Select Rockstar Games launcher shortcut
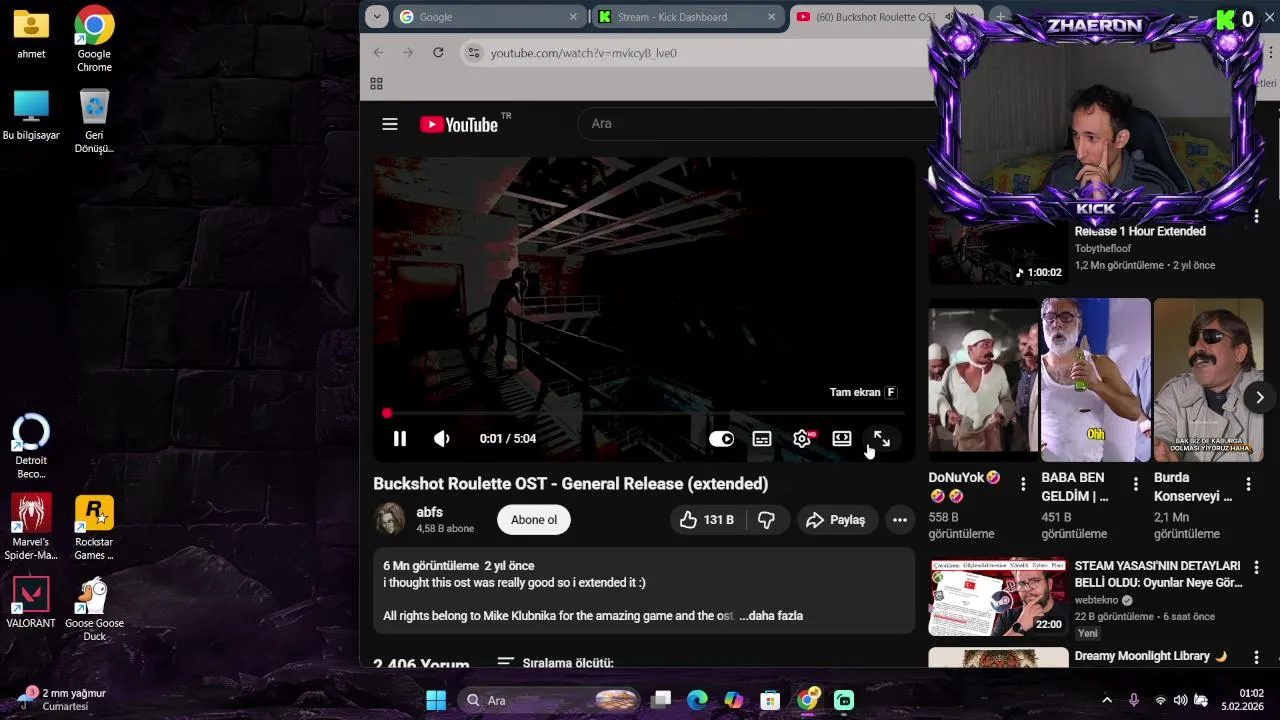1280x720 pixels. pos(94,527)
